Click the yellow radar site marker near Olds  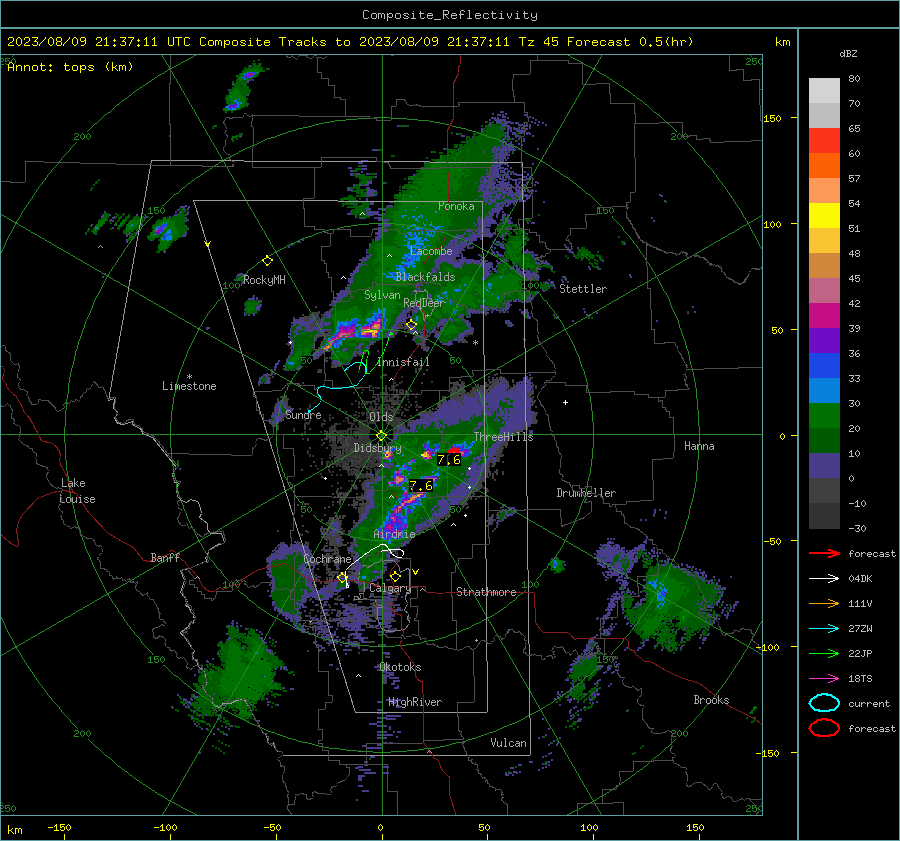(x=381, y=436)
